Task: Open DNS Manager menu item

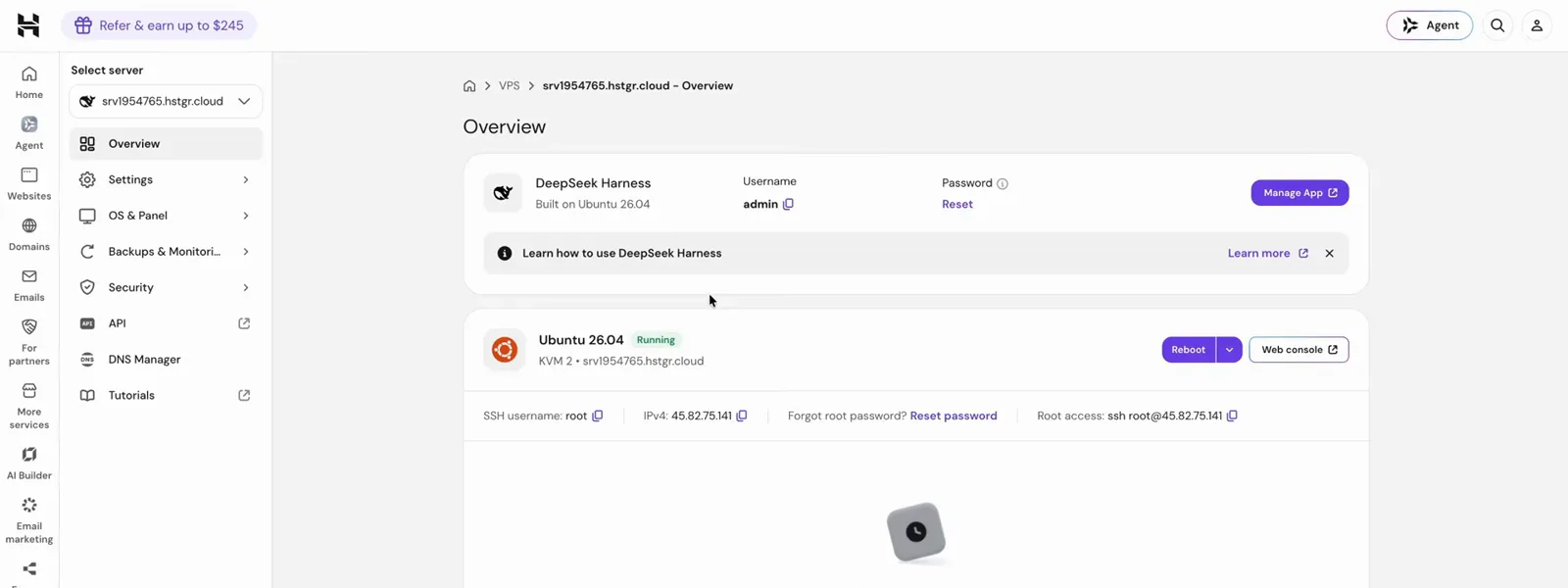Action: click(166, 360)
